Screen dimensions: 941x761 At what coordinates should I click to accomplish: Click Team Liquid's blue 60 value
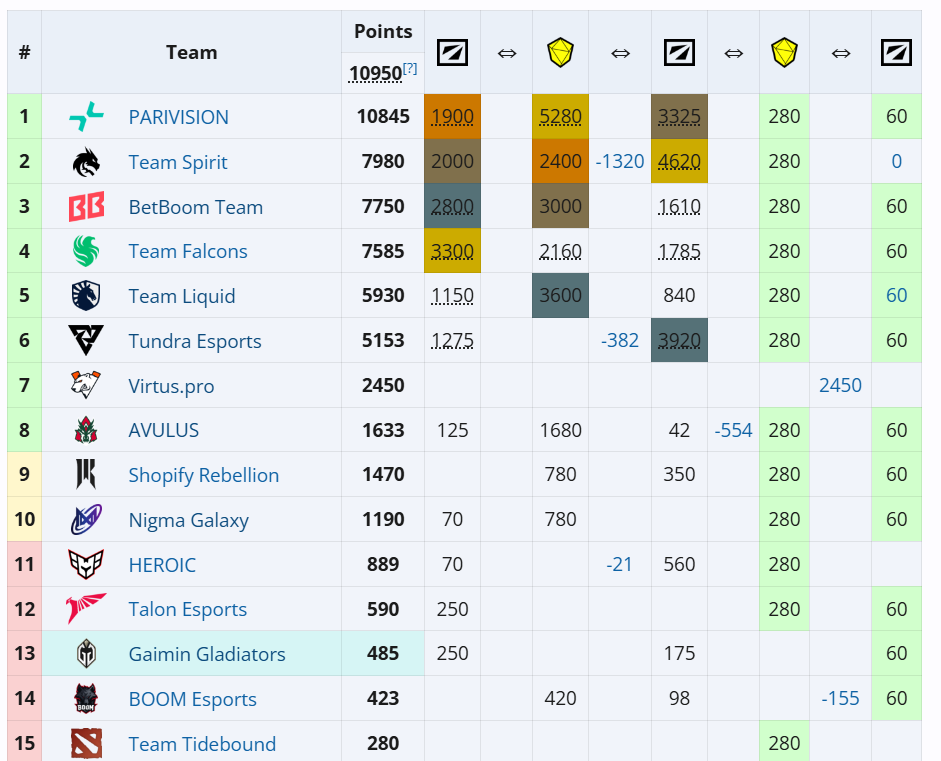[897, 295]
